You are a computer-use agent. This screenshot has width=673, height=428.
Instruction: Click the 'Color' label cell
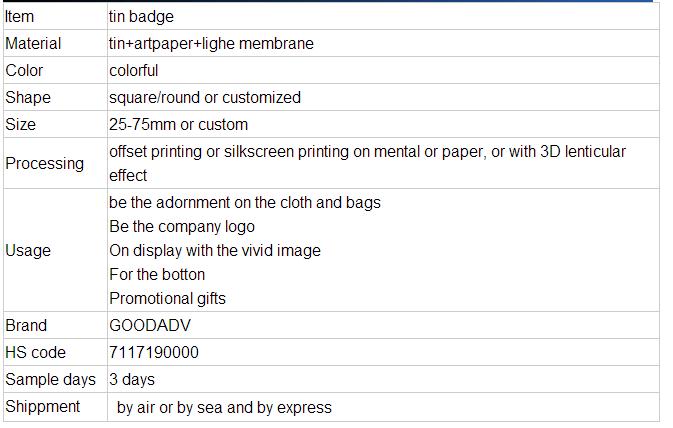pos(55,70)
